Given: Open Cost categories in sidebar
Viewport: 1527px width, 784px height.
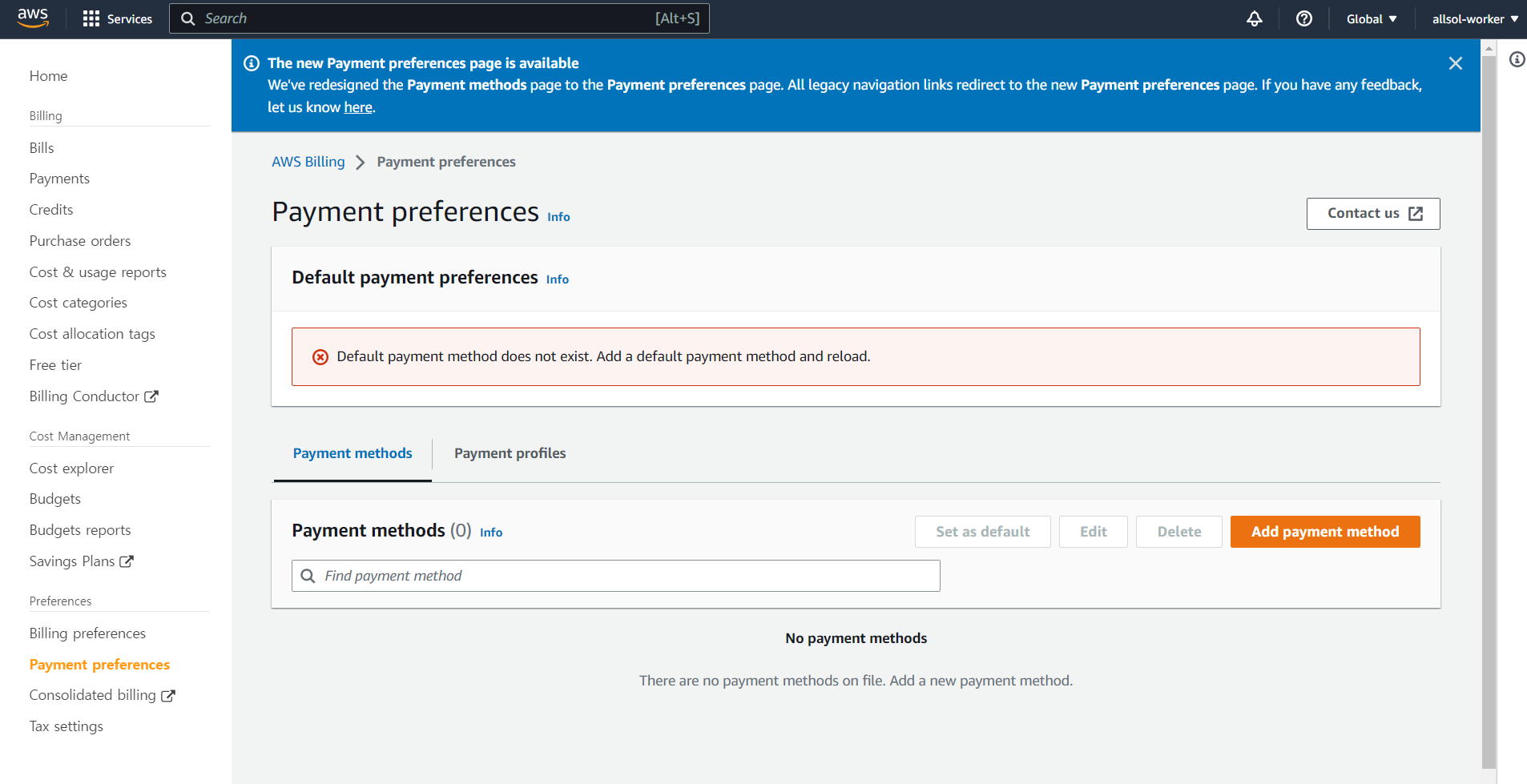Looking at the screenshot, I should pos(79,303).
